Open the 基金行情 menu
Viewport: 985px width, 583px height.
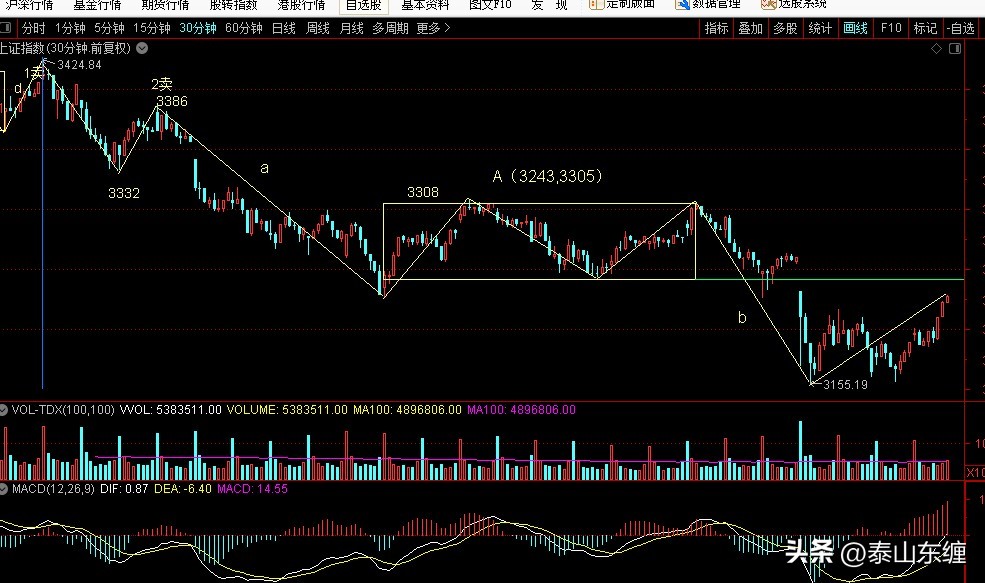pyautogui.click(x=97, y=5)
